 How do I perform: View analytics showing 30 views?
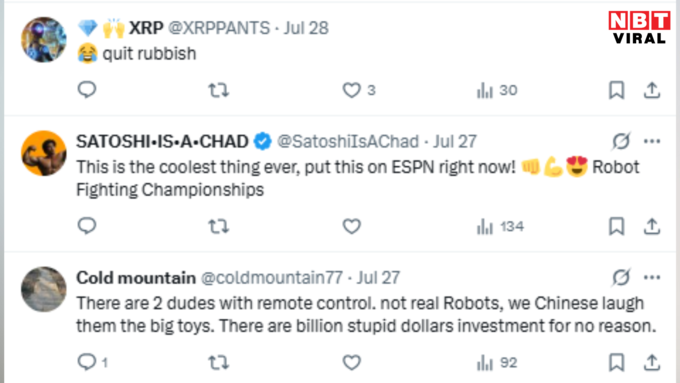497,90
